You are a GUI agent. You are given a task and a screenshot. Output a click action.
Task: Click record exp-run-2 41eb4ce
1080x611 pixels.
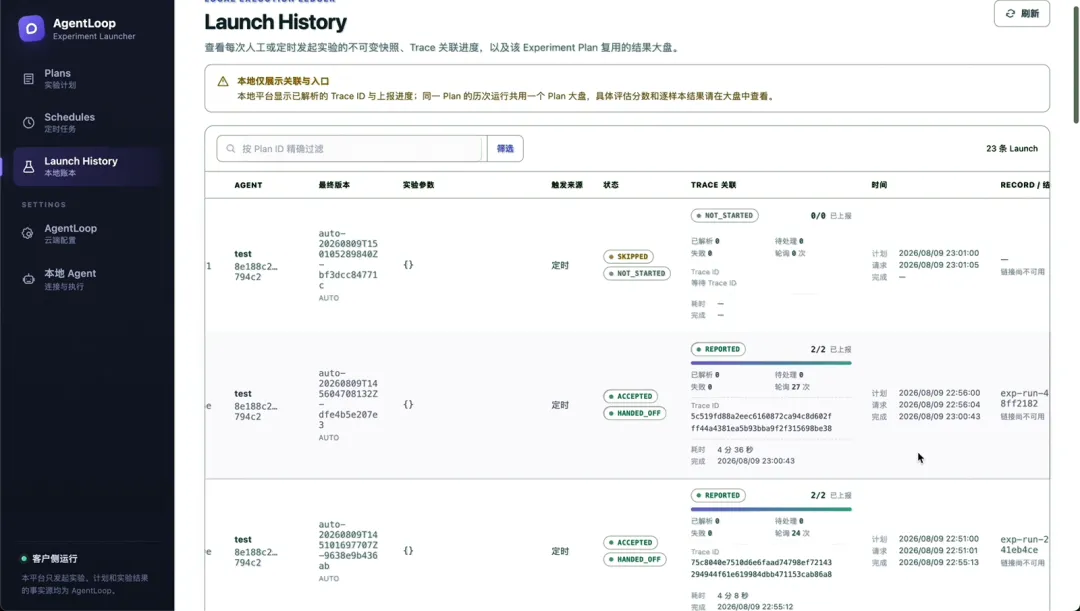(1024, 544)
